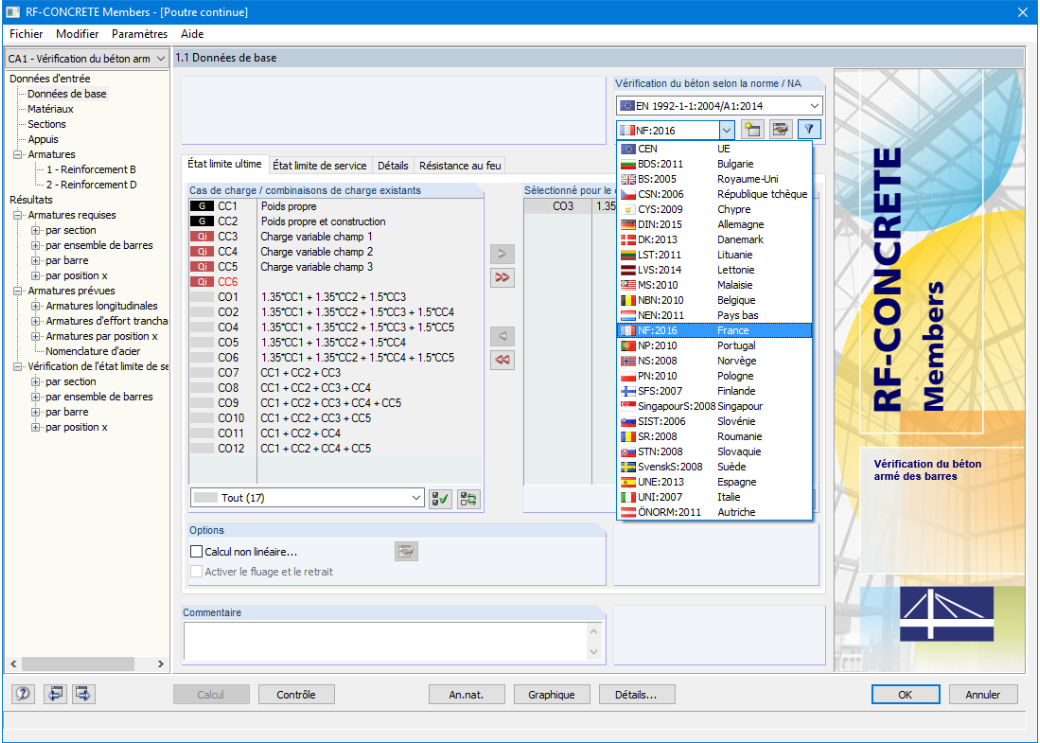This screenshot has width=1040, height=743.
Task: Go to the previous table icon
Action: click(55, 694)
